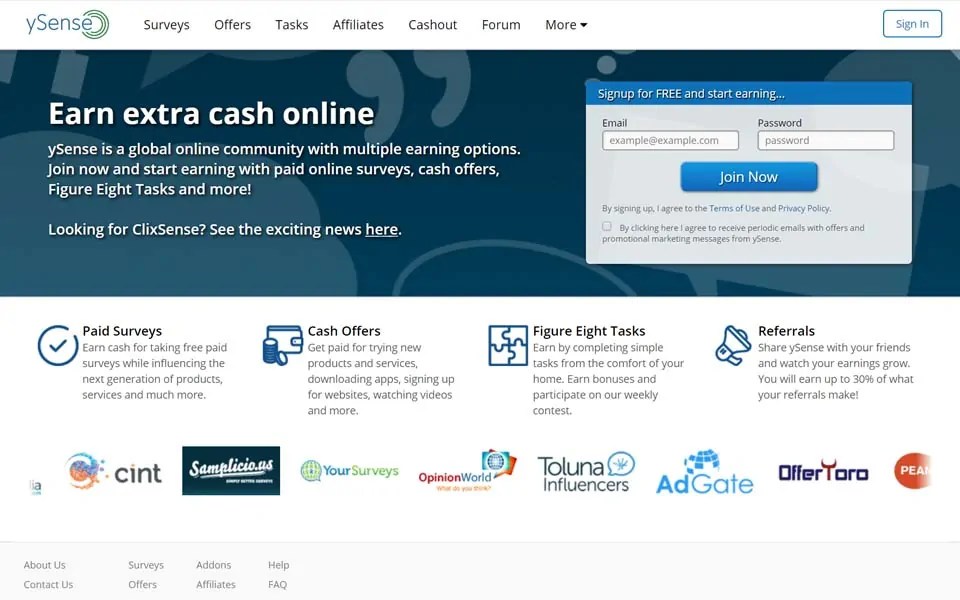Switch to the Forum section

pos(500,24)
